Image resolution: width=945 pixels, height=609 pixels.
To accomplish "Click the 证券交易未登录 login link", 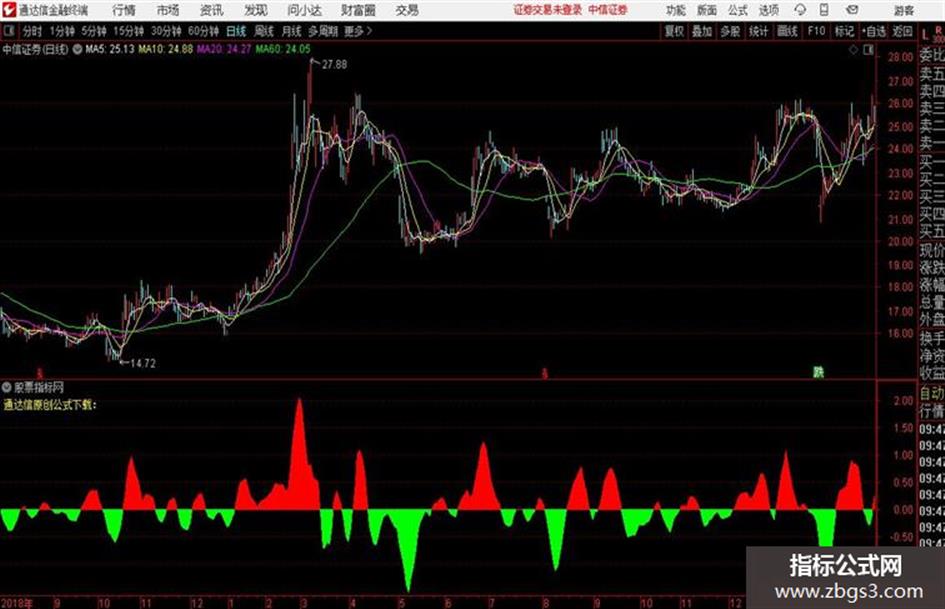I will pos(548,10).
